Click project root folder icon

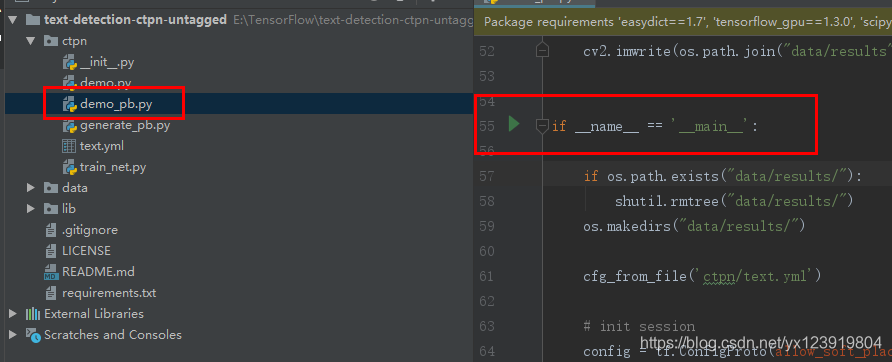point(33,20)
